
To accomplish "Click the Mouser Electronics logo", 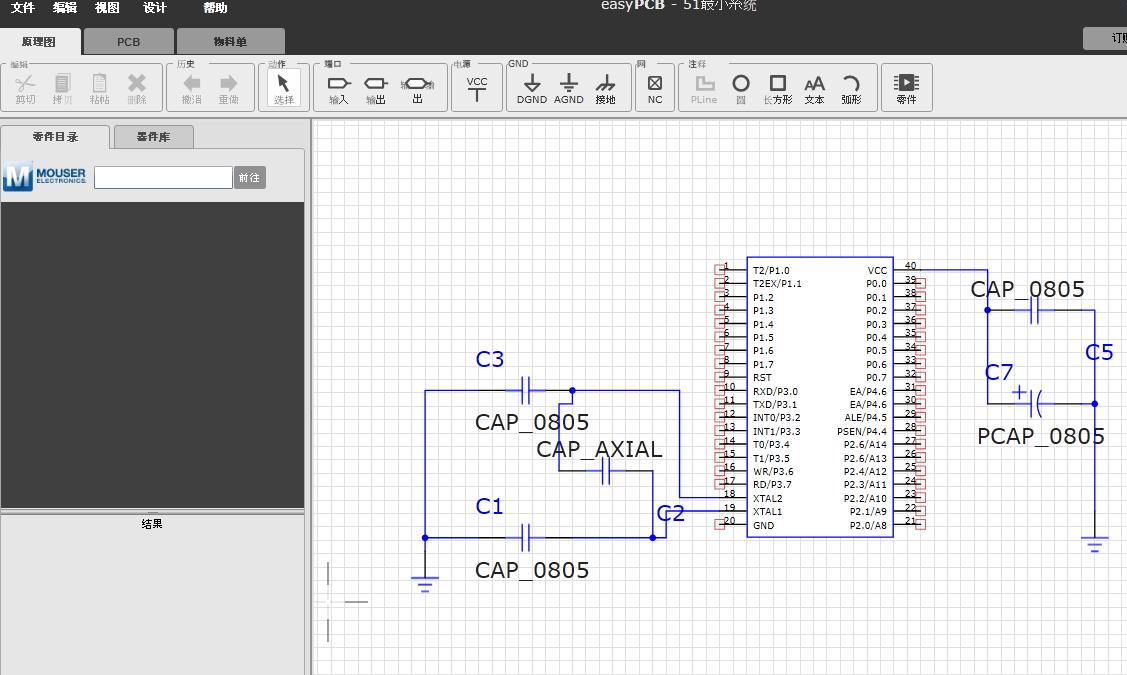I will [x=45, y=176].
